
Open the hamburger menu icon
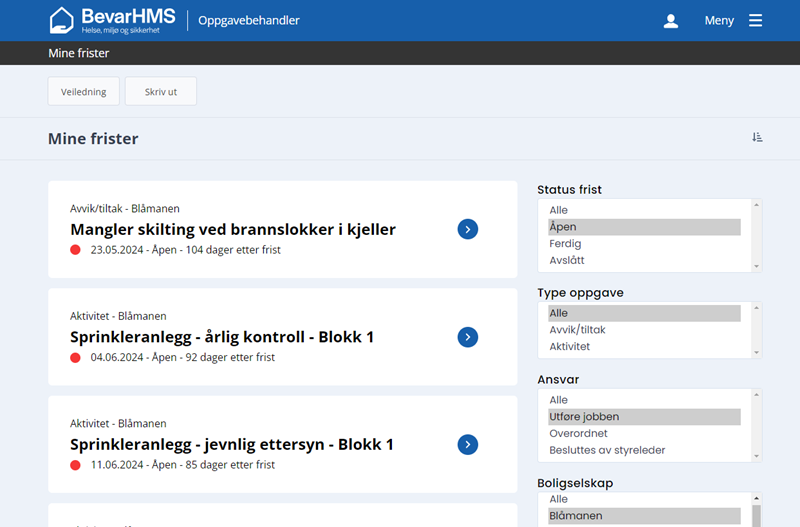[755, 21]
